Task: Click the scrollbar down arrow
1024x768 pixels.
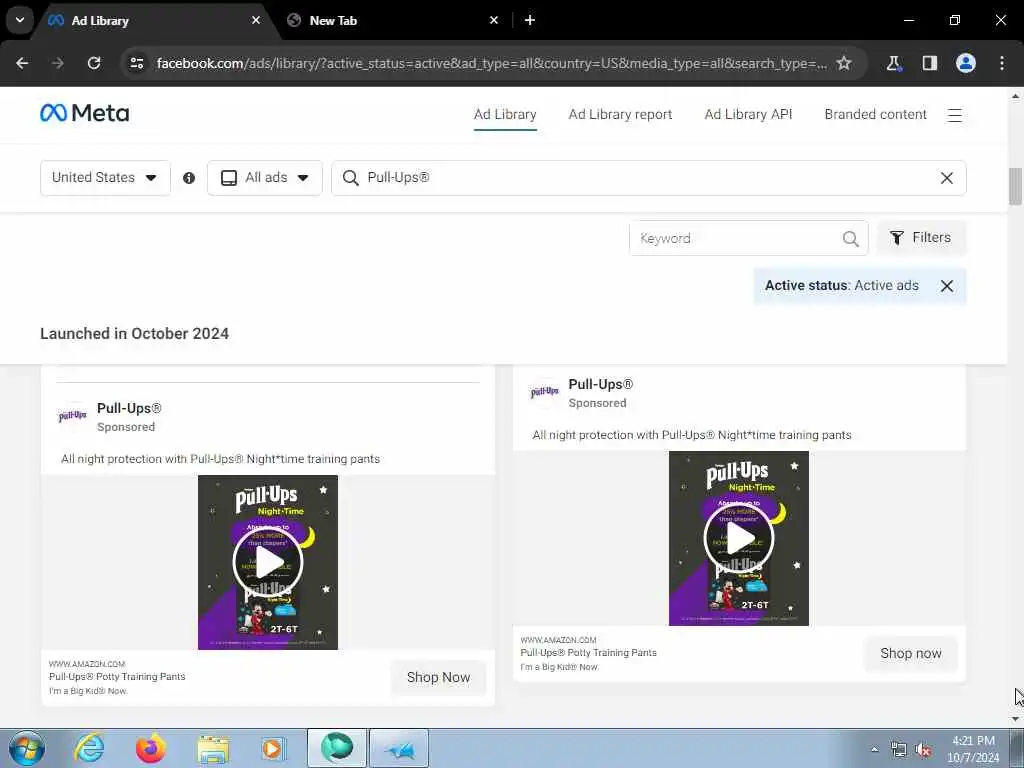Action: pyautogui.click(x=1015, y=719)
